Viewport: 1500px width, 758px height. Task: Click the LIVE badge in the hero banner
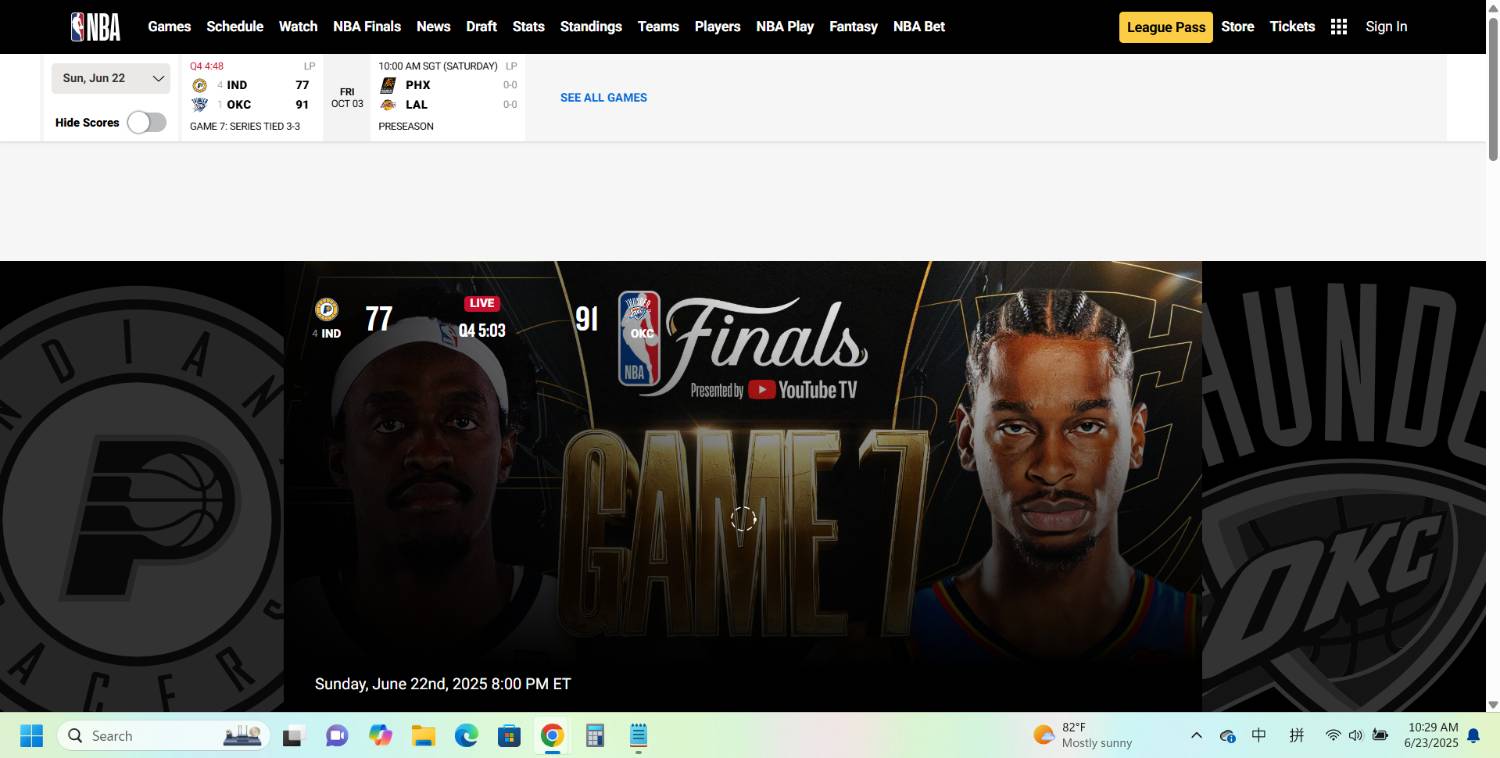482,303
